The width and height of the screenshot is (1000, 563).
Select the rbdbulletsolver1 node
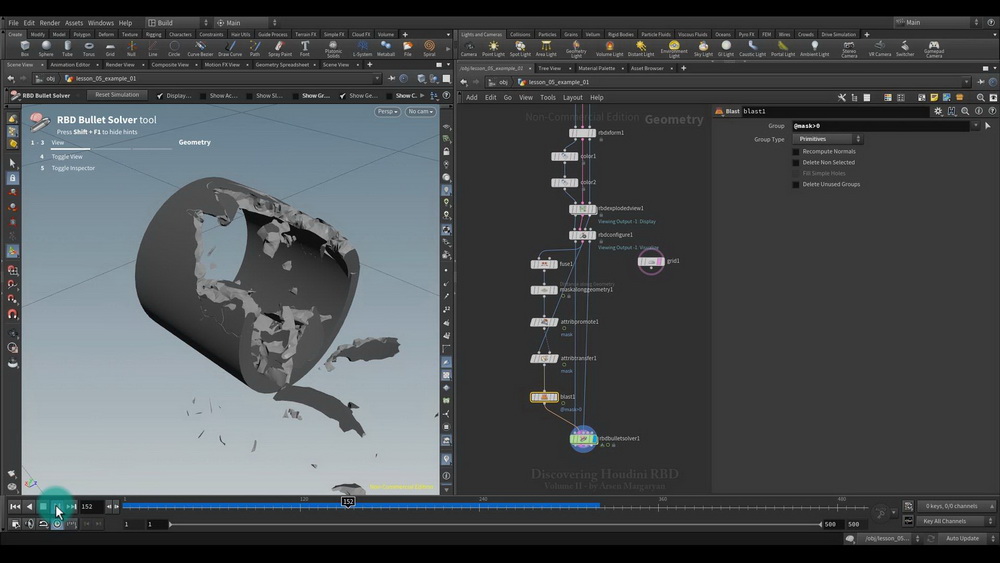pos(583,439)
